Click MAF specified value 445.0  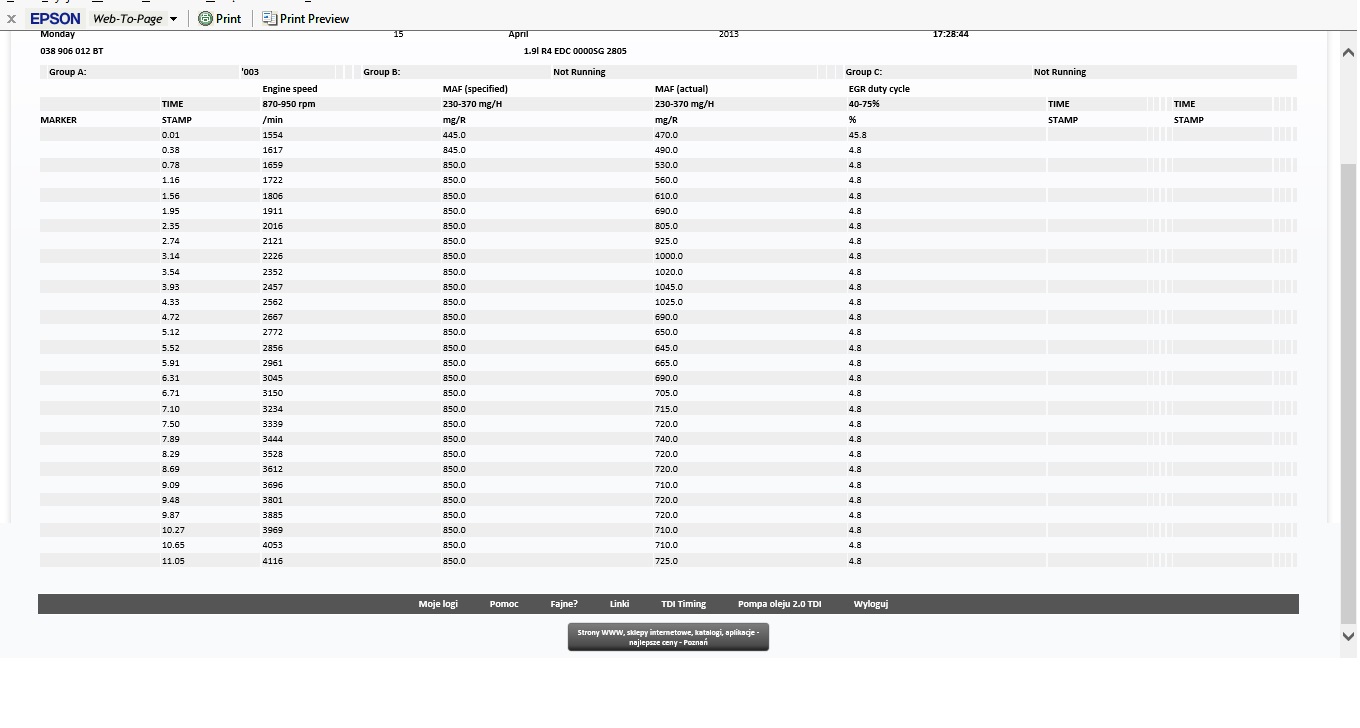(454, 135)
